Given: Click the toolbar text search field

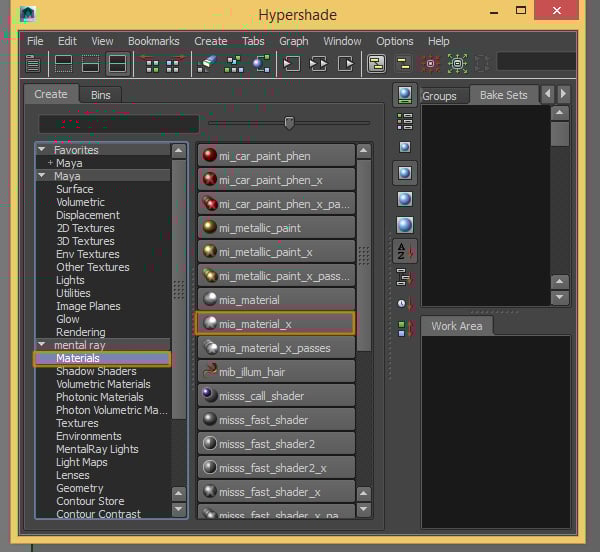Looking at the screenshot, I should [x=536, y=62].
